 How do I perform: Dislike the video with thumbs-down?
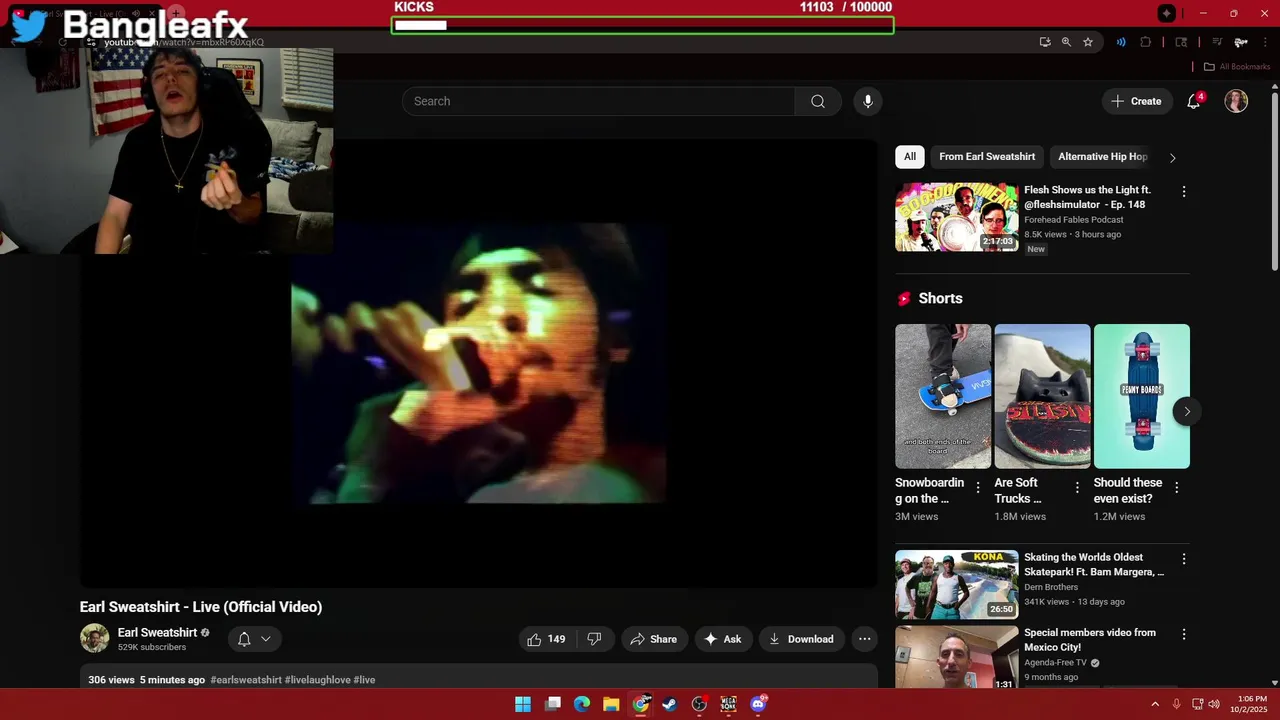coord(594,639)
